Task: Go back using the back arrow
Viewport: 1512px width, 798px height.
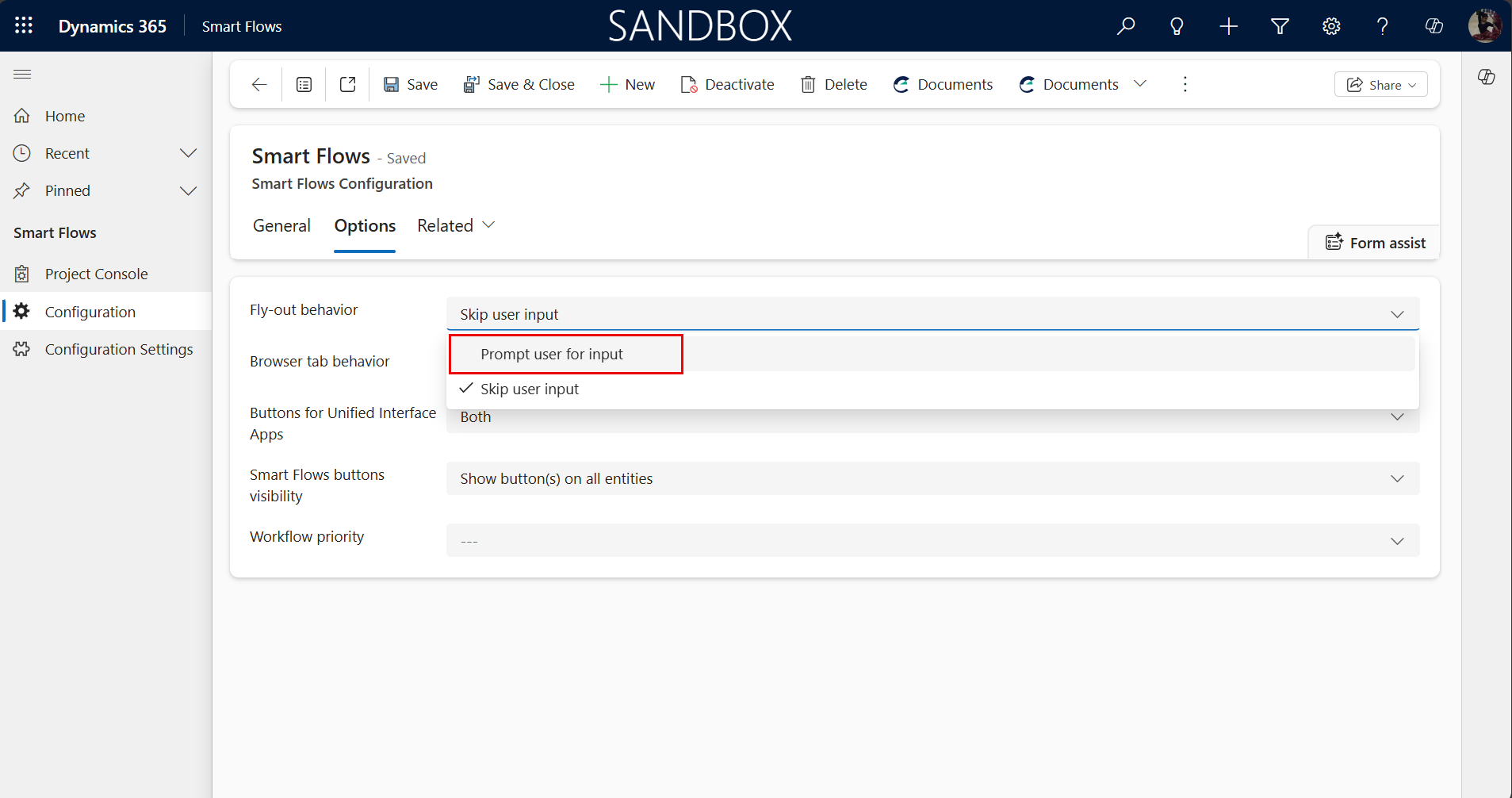Action: tap(259, 84)
